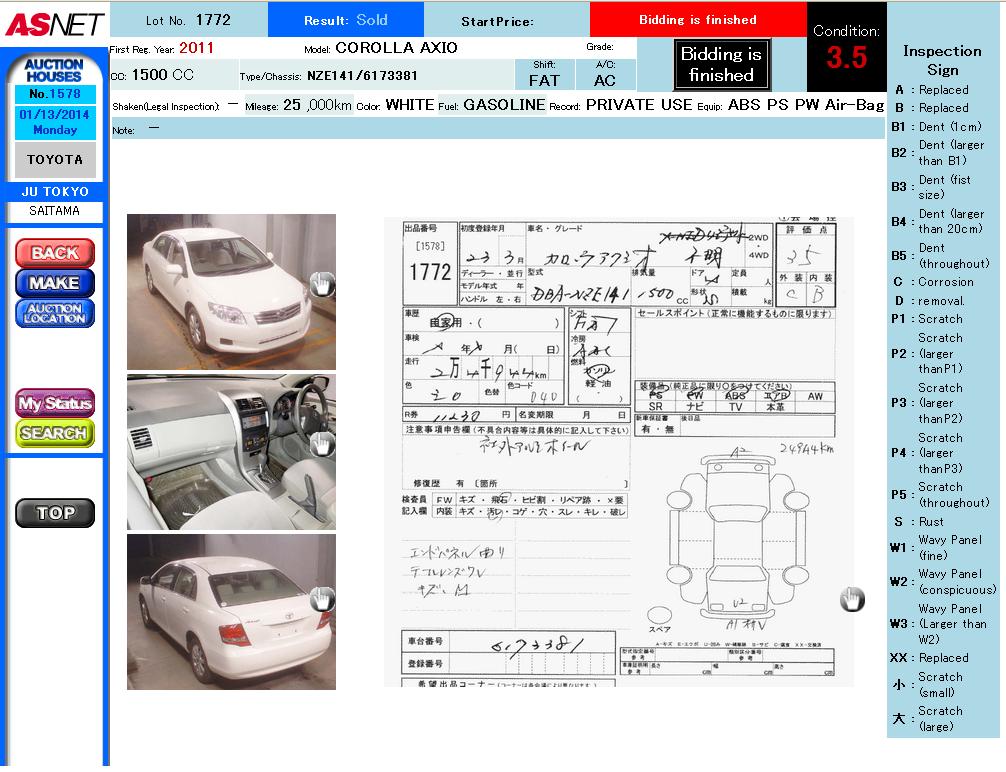Click the SAITAMA location label
This screenshot has height=772, width=1006.
[55, 211]
